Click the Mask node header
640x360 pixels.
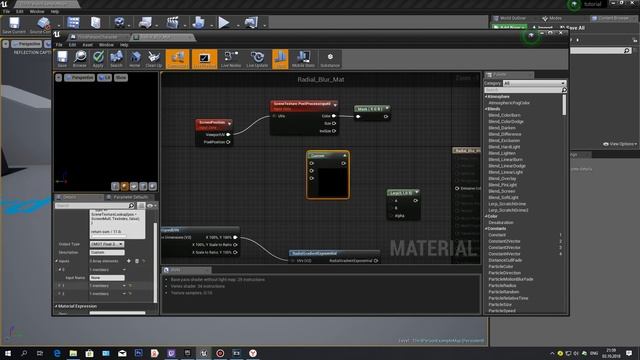click(x=372, y=109)
